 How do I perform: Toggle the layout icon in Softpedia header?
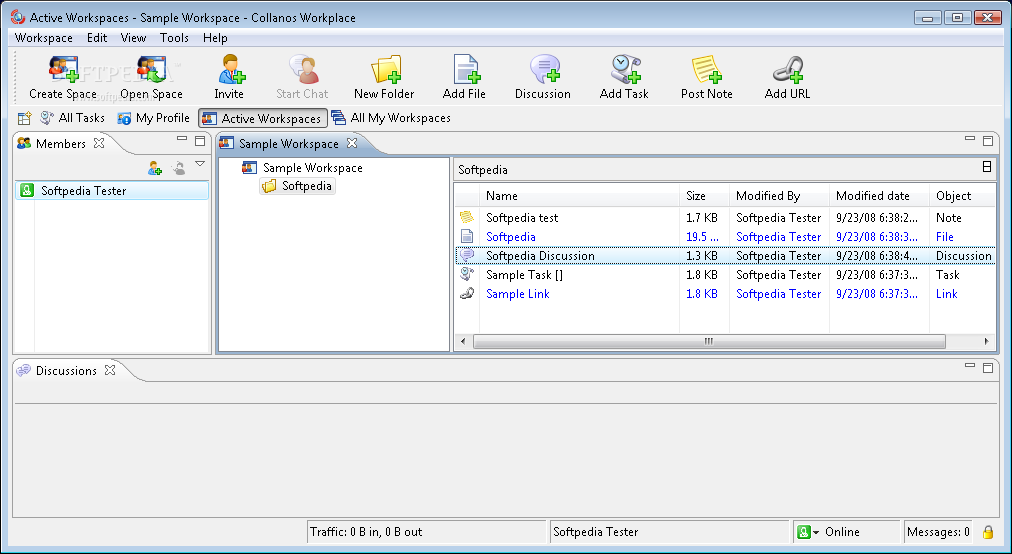987,167
